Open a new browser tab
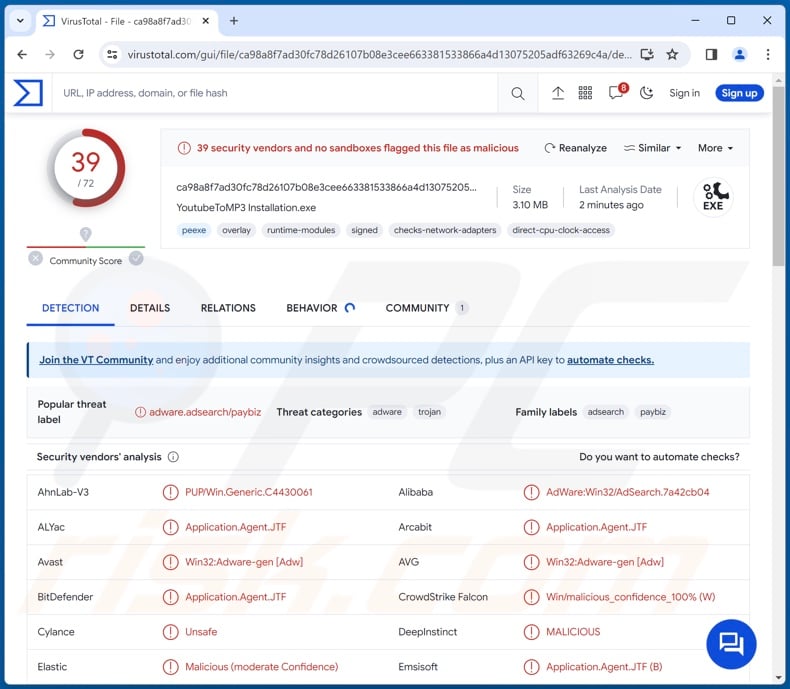Screen dimensions: 790x689 pyautogui.click(x=234, y=21)
